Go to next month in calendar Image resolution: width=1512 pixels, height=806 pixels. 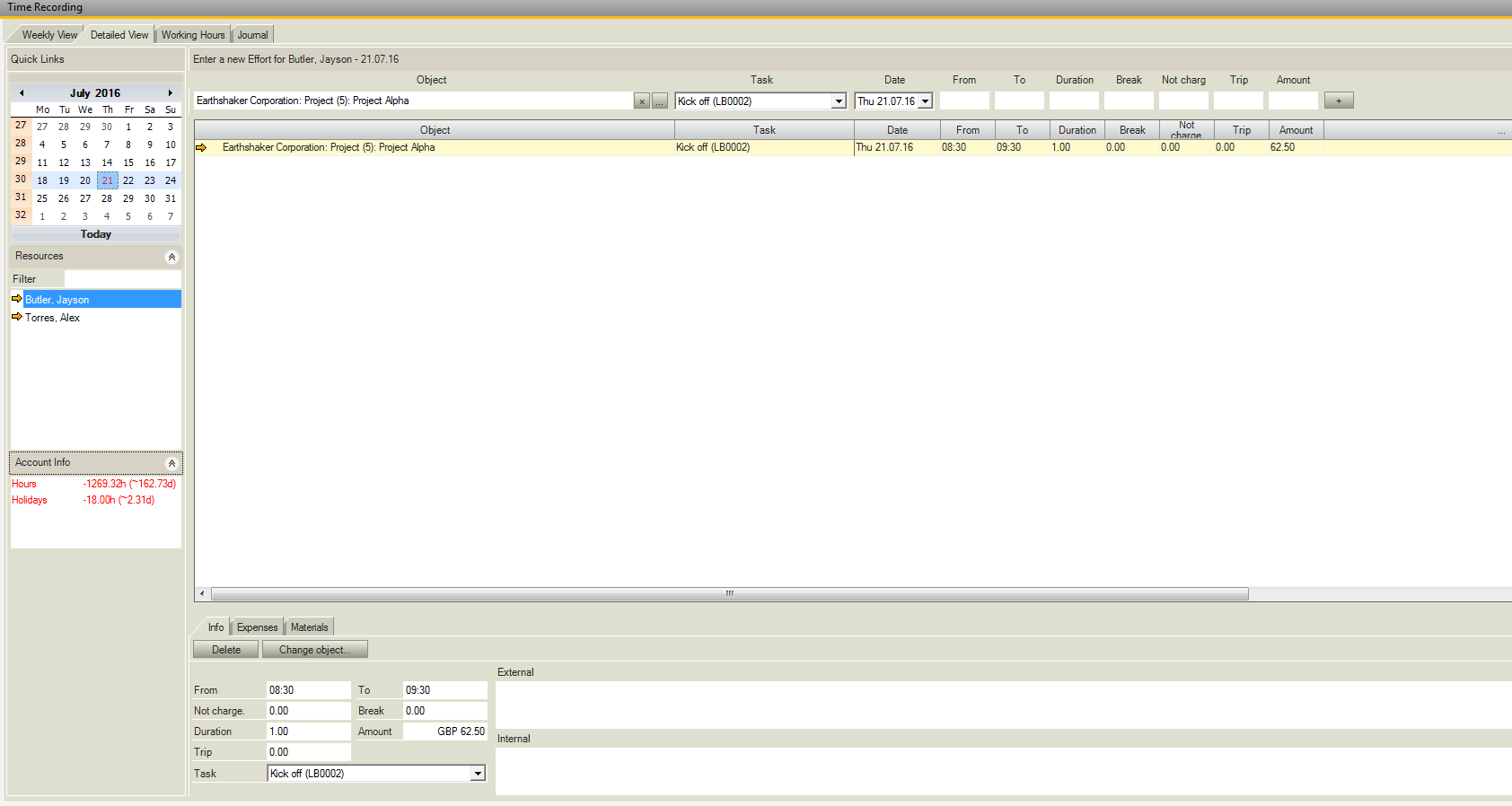tap(170, 92)
